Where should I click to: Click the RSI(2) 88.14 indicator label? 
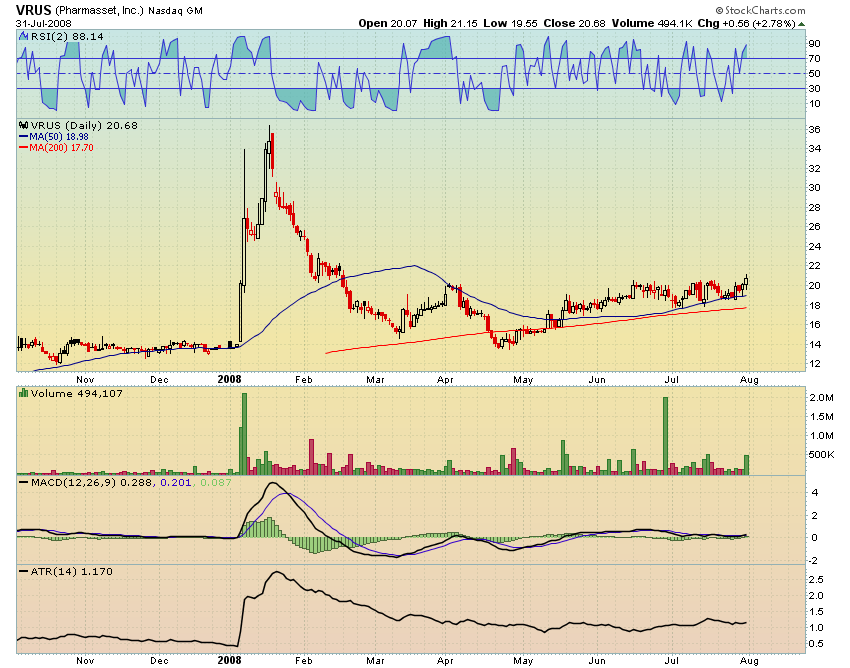point(67,36)
